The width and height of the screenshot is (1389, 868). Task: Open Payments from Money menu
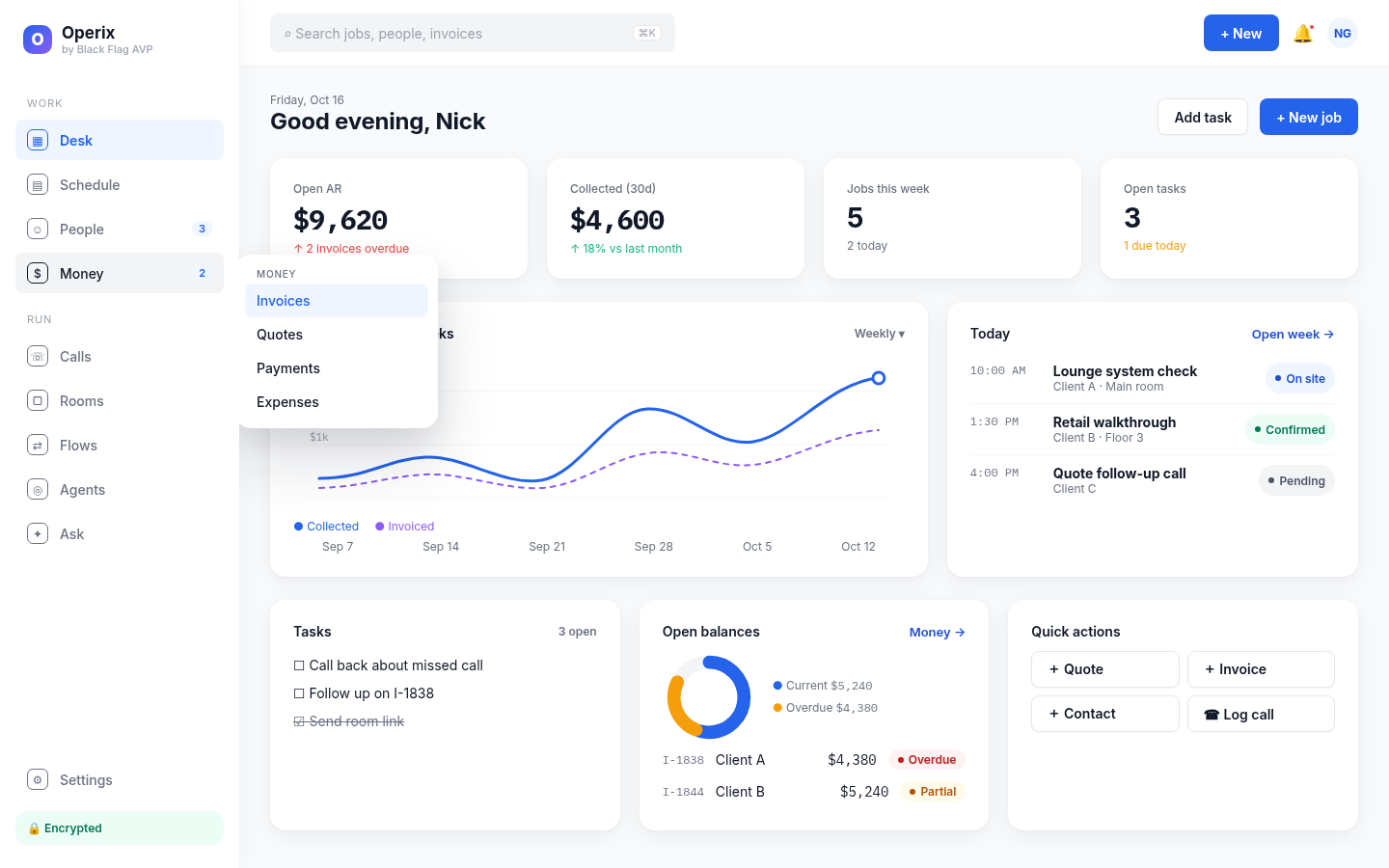pos(337,368)
